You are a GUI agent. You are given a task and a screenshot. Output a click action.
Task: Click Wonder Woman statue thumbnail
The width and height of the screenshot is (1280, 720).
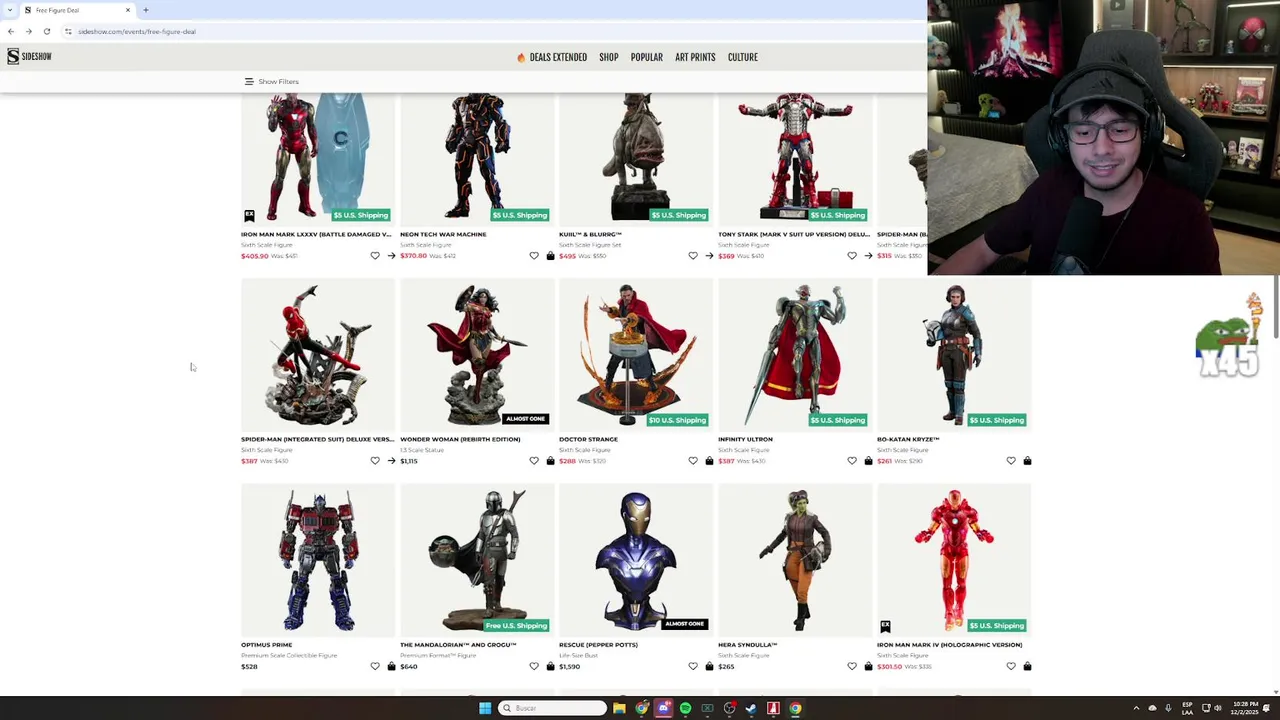click(477, 353)
